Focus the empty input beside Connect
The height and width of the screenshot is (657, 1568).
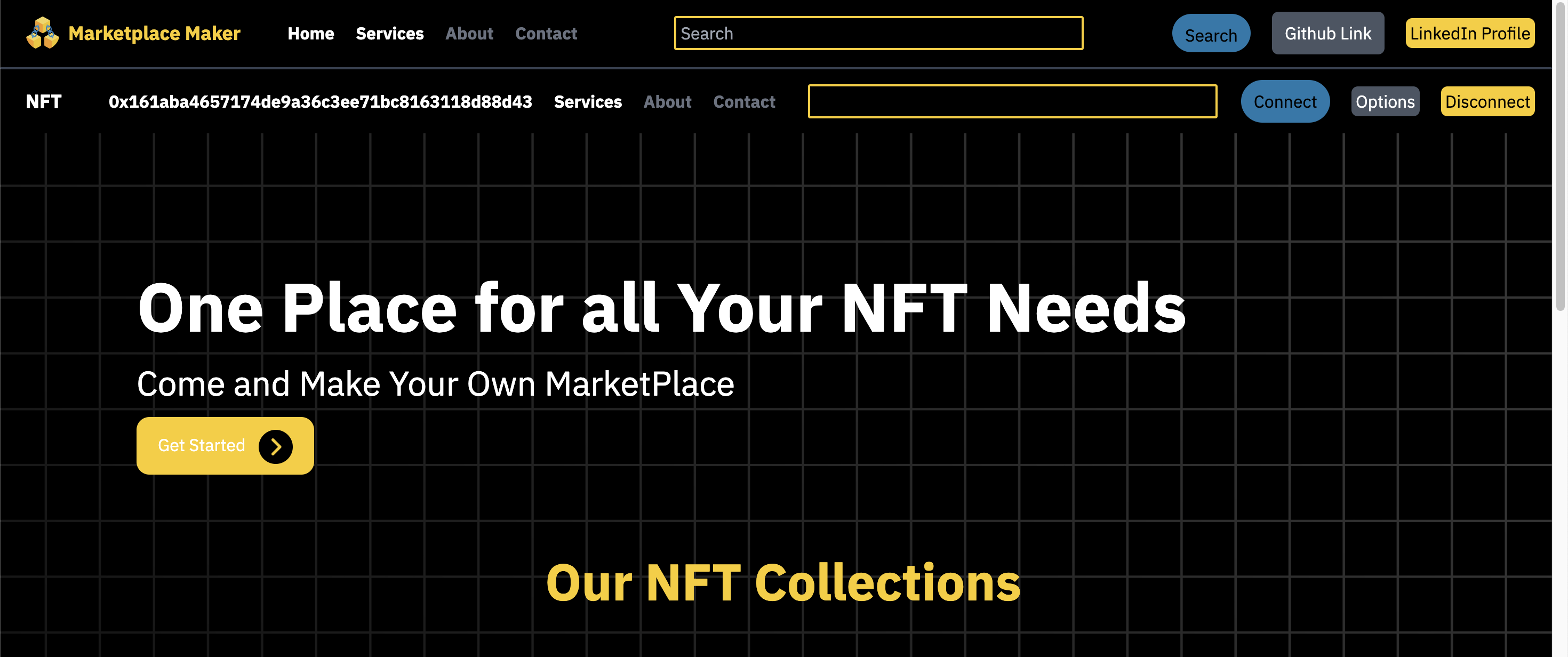1012,102
